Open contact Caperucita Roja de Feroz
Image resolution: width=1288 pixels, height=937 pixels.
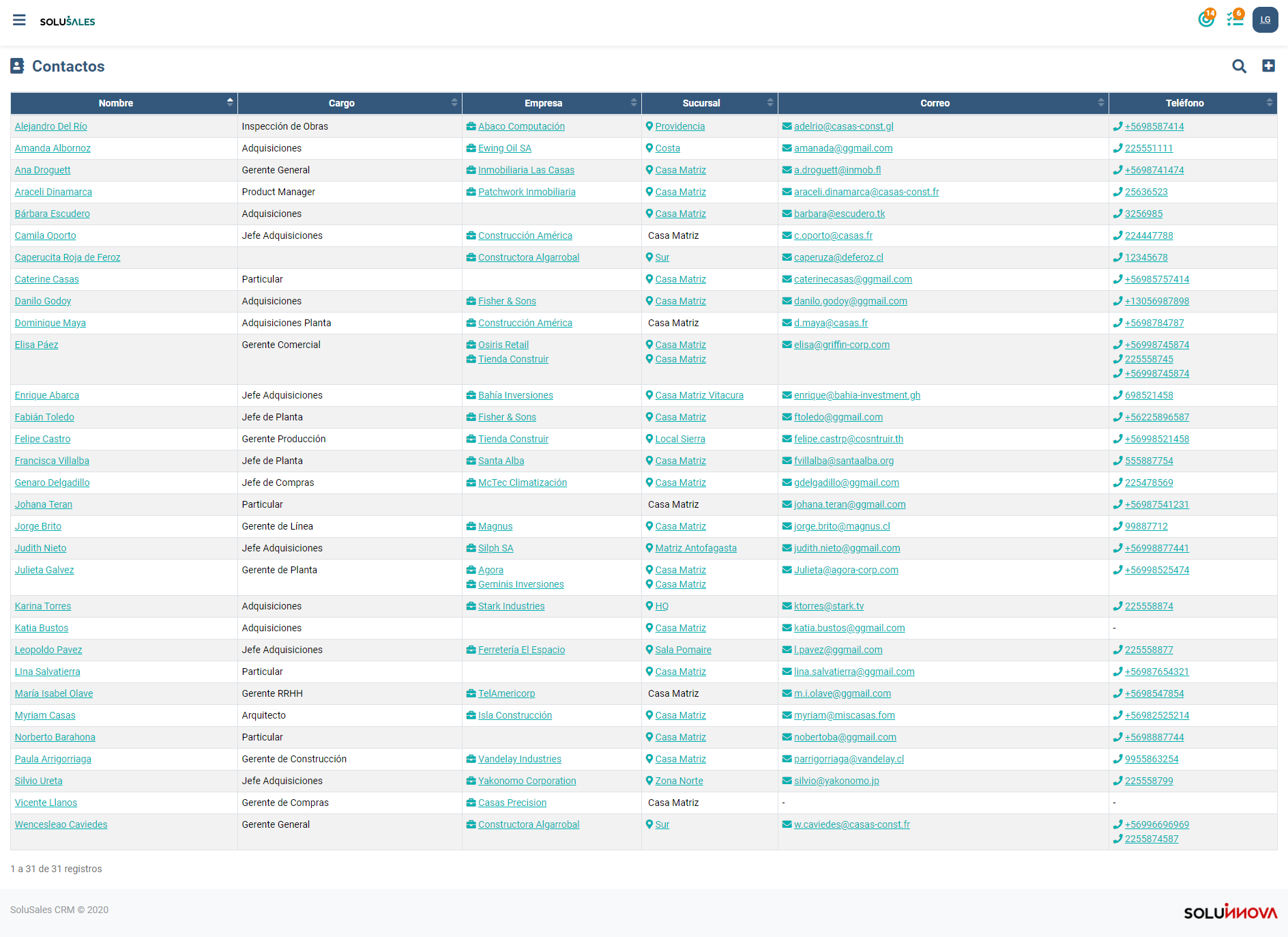point(68,257)
